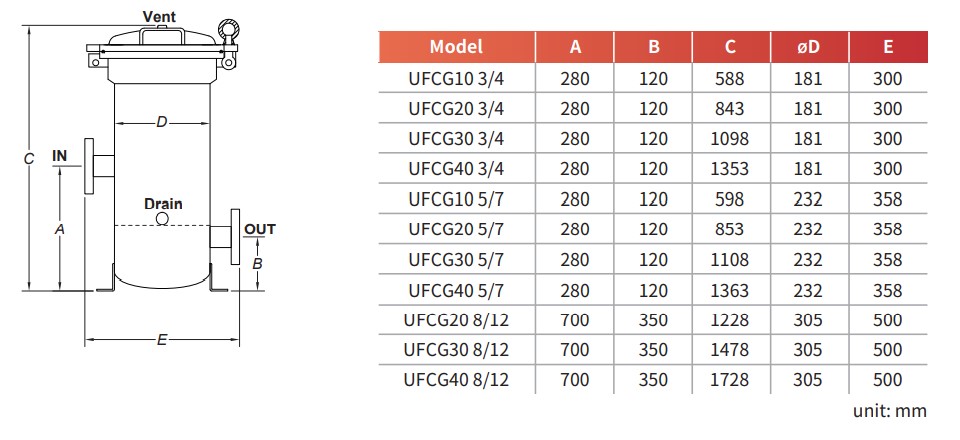Select the øD column header
The width and height of the screenshot is (960, 440).
click(809, 47)
